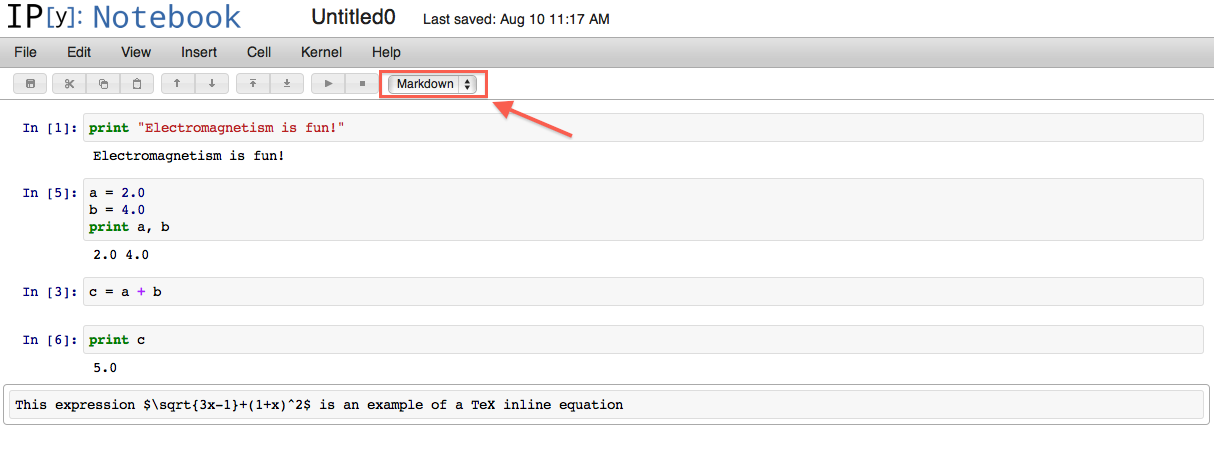Open the Help menu
Viewport: 1214px width, 451px height.
tap(386, 52)
